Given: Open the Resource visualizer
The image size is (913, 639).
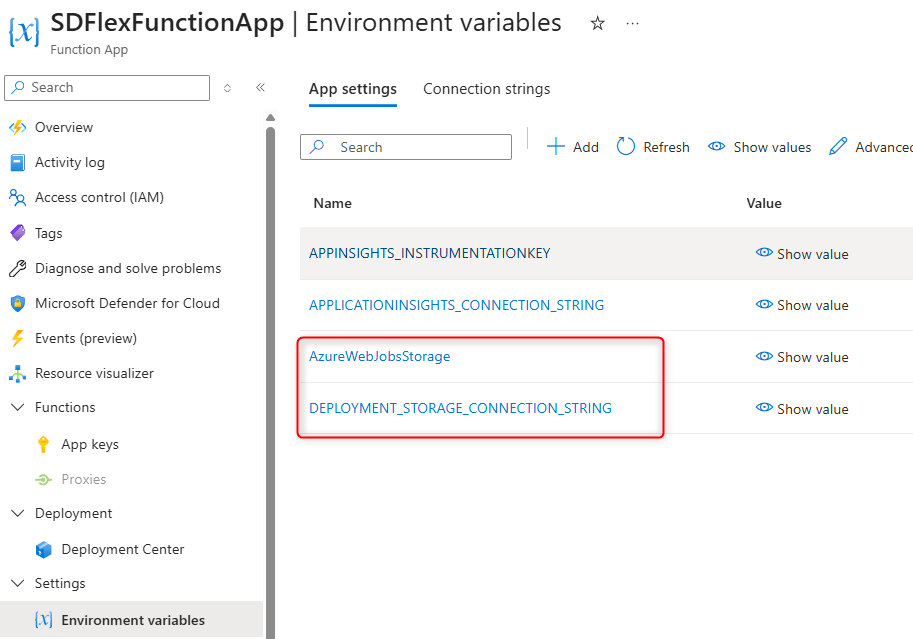Looking at the screenshot, I should [94, 373].
